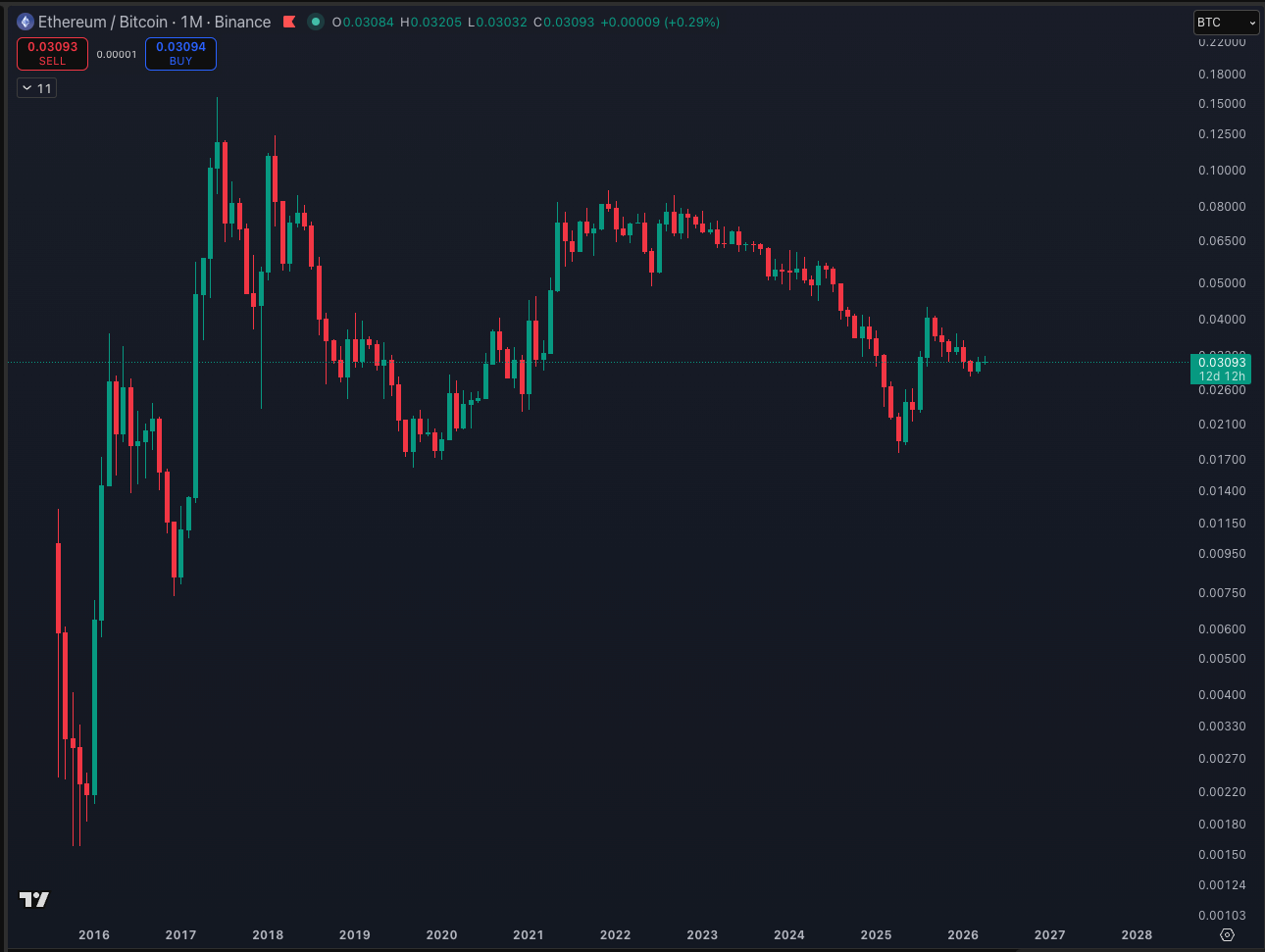Image resolution: width=1265 pixels, height=952 pixels.
Task: Click the 0.00500 price axis label
Action: (1222, 659)
